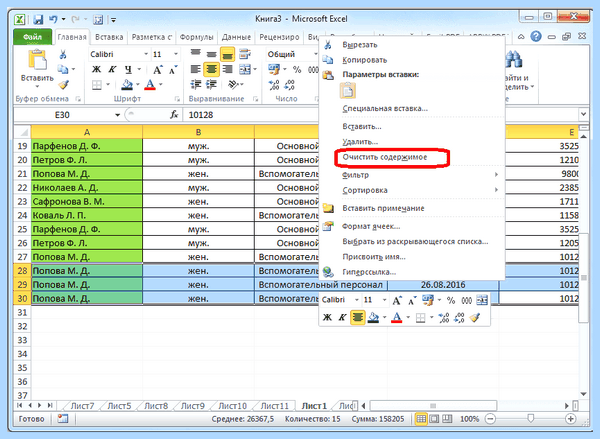Image resolution: width=600 pixels, height=439 pixels.
Task: Choose Формат ячеек menu entry
Action: pos(371,226)
